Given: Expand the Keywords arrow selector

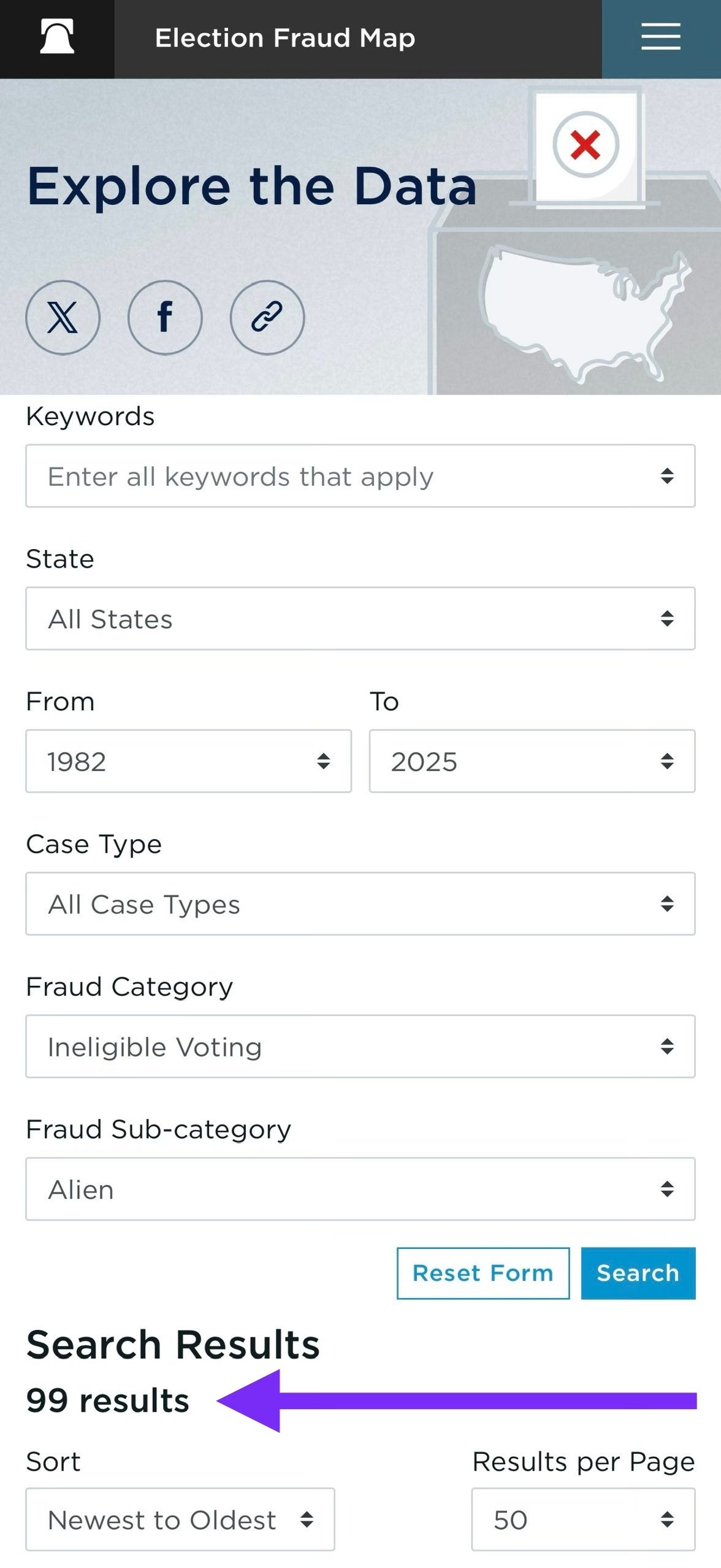Looking at the screenshot, I should pyautogui.click(x=667, y=476).
